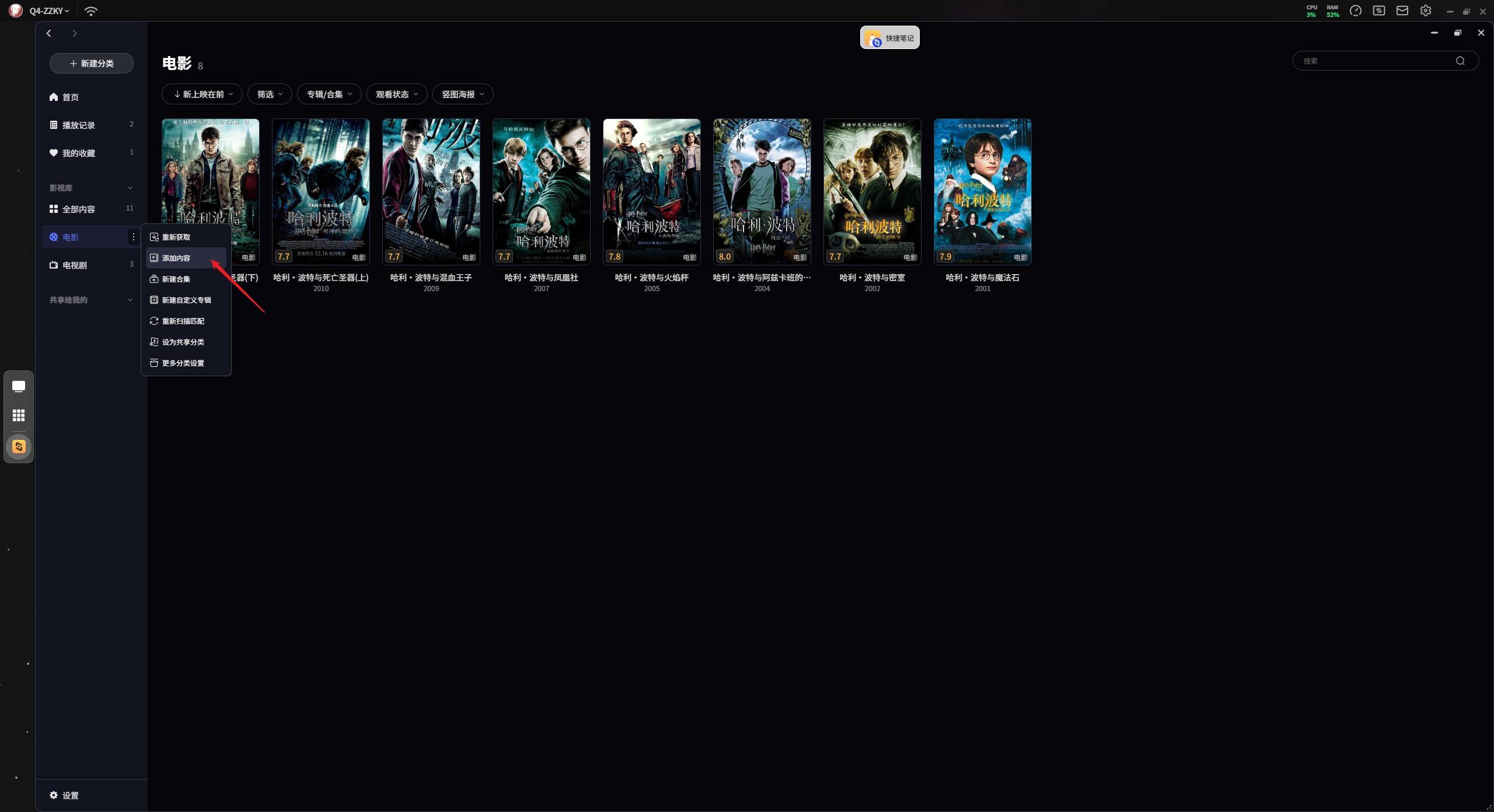The height and width of the screenshot is (812, 1494).
Task: Open the 哈利·波特与凤凰社 poster
Action: click(541, 192)
